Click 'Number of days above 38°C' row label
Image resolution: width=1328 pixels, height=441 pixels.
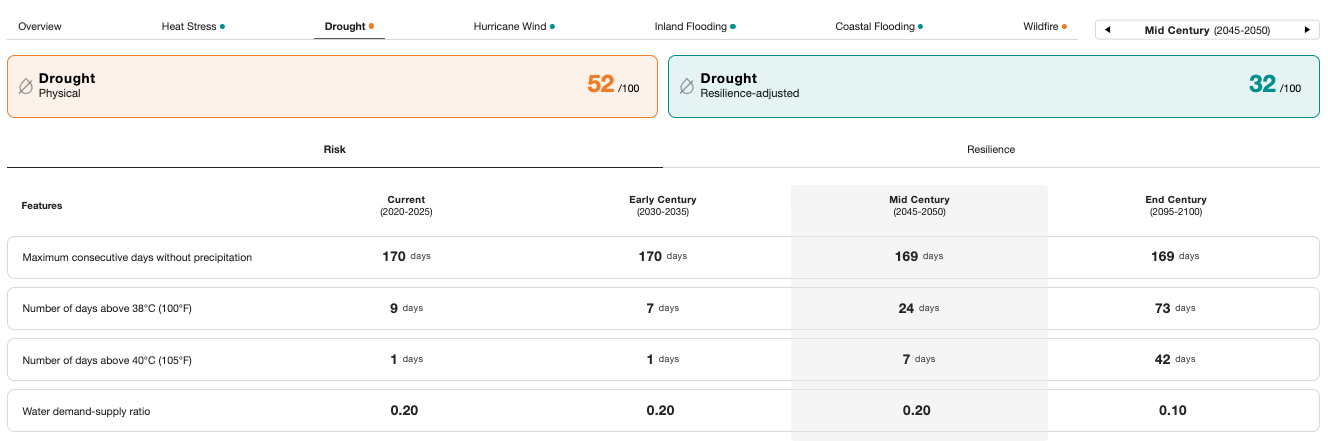pyautogui.click(x=107, y=308)
